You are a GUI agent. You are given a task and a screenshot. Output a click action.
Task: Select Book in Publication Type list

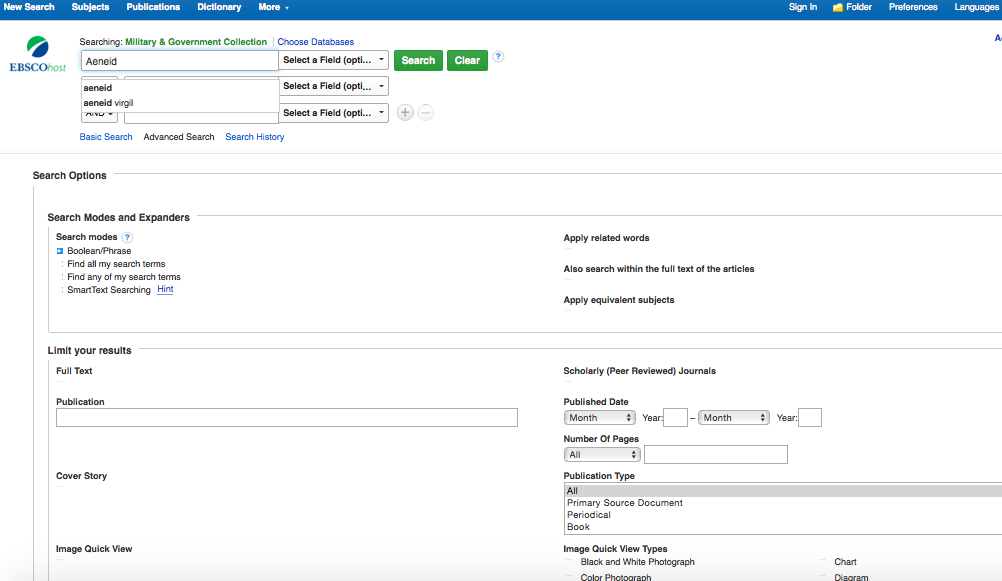click(x=783, y=527)
